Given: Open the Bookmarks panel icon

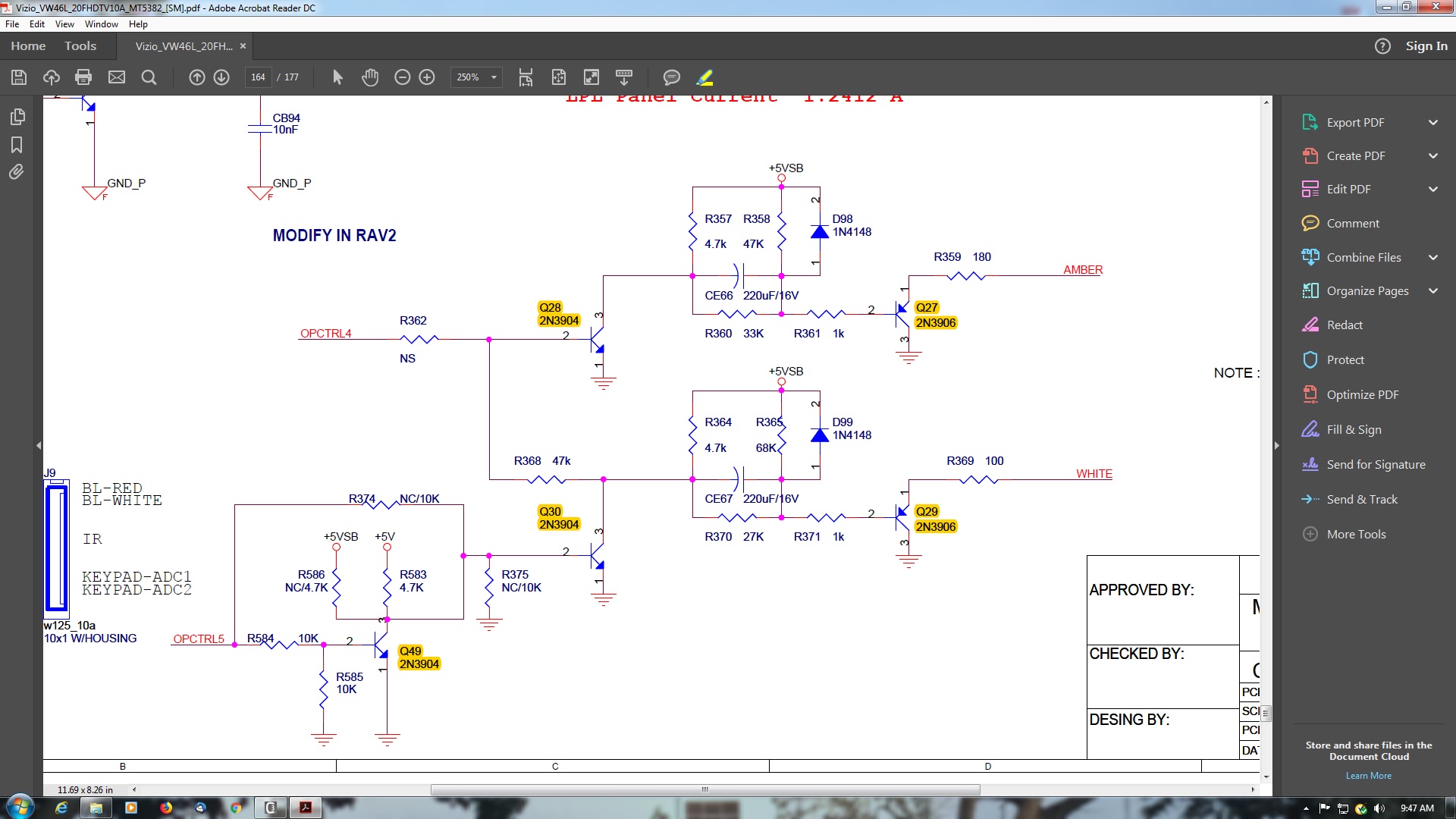Looking at the screenshot, I should 17,145.
